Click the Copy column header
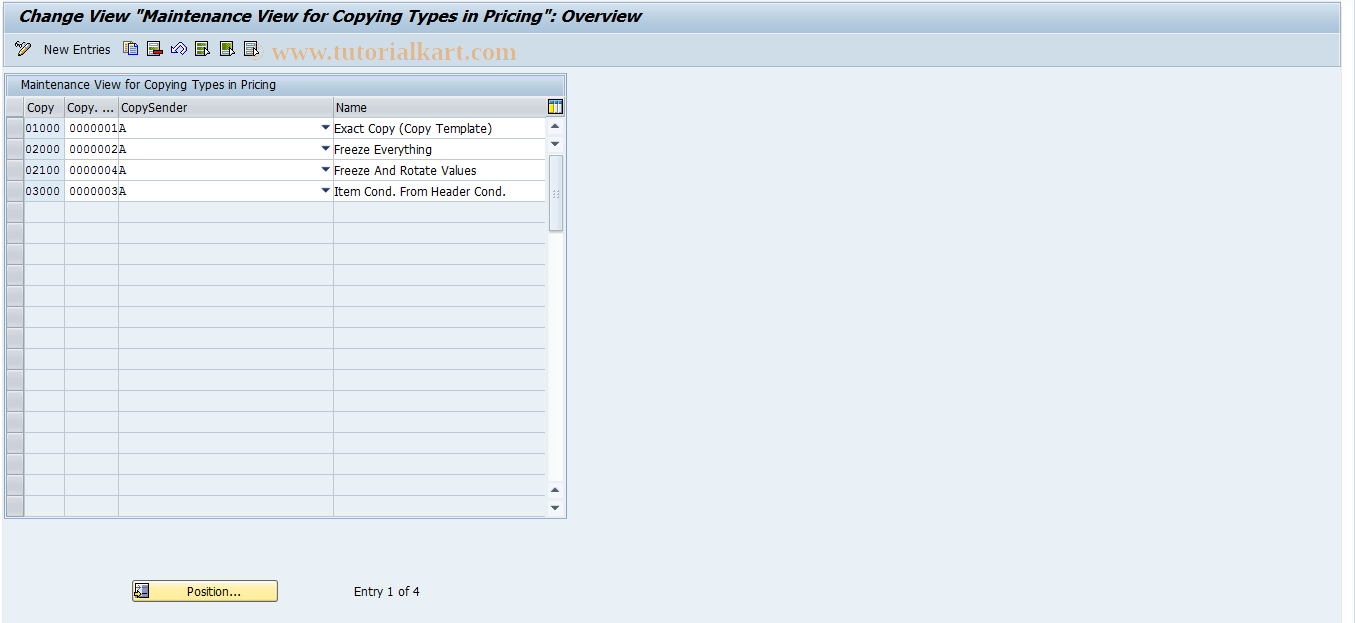This screenshot has height=623, width=1355. pyautogui.click(x=44, y=107)
